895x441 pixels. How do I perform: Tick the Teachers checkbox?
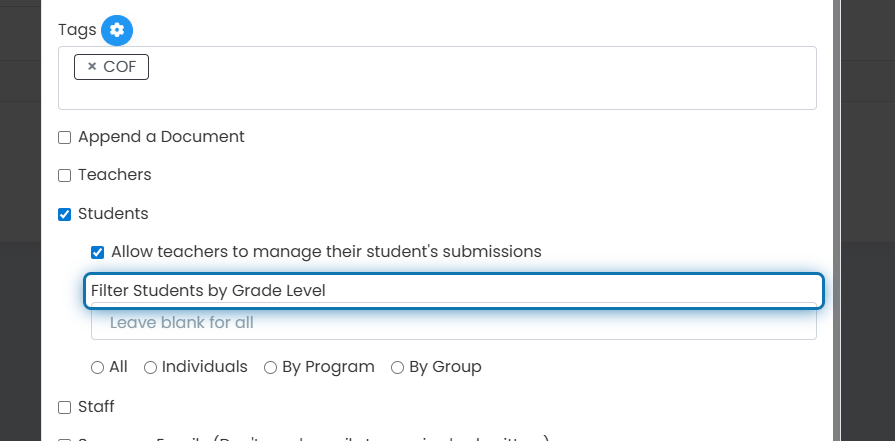(x=64, y=176)
